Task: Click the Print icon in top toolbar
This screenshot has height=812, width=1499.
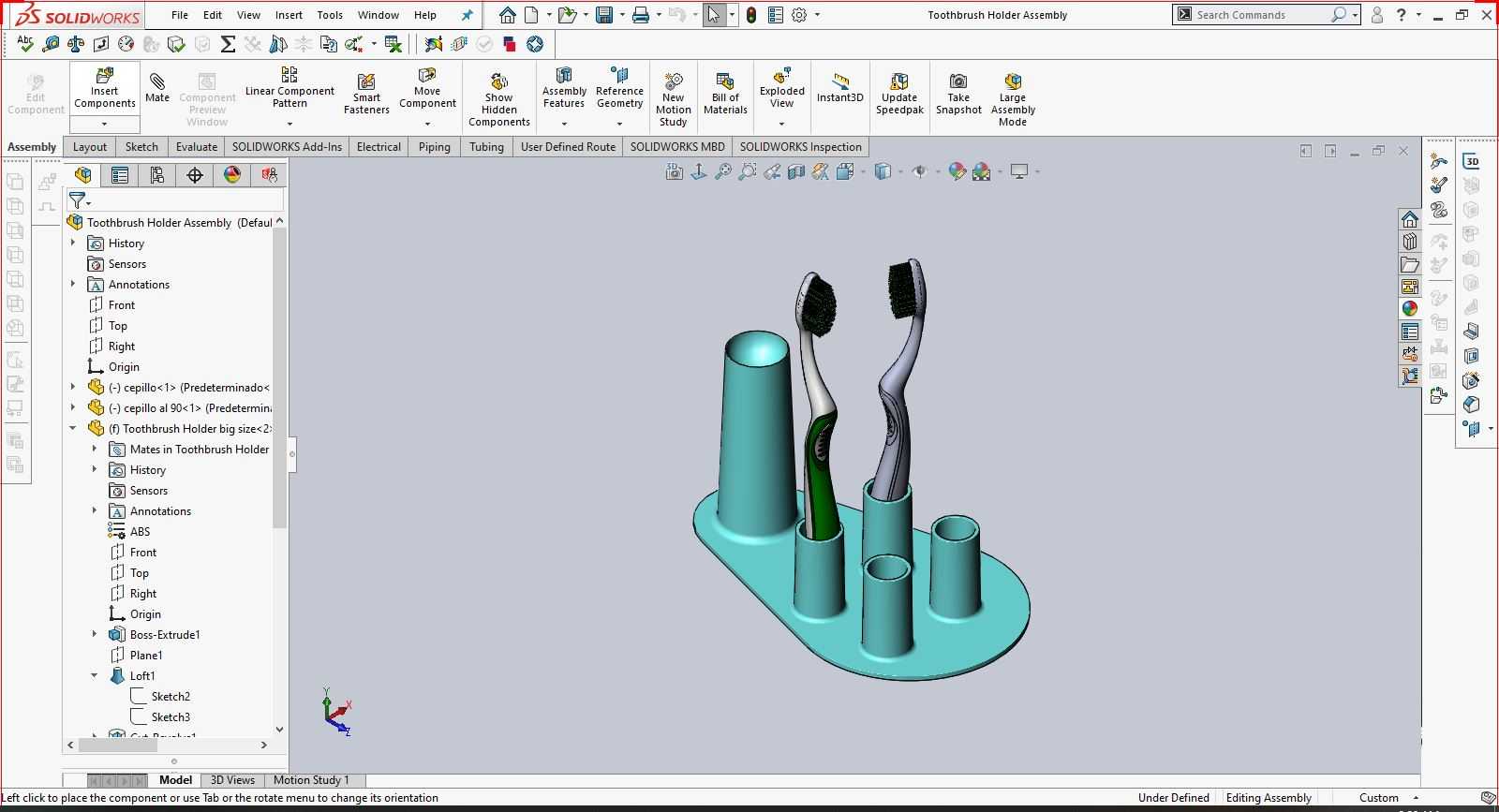Action: (x=641, y=15)
